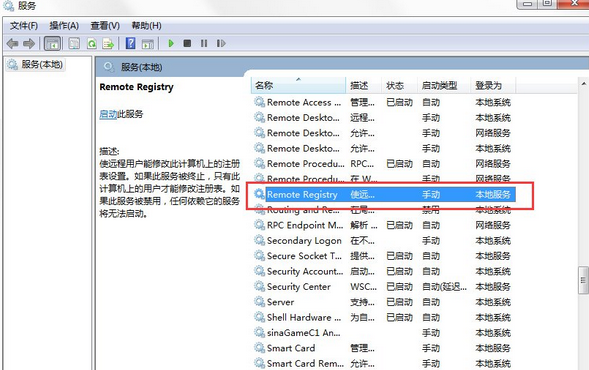Click gear icon of Secondary Logon row
The height and width of the screenshot is (370, 589).
tap(259, 240)
